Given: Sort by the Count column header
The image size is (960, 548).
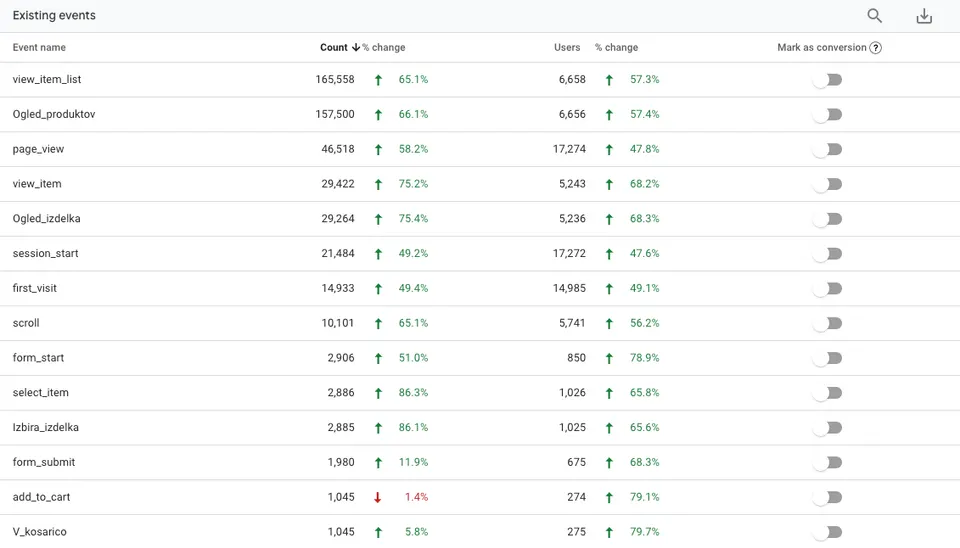Looking at the screenshot, I should click(x=340, y=47).
